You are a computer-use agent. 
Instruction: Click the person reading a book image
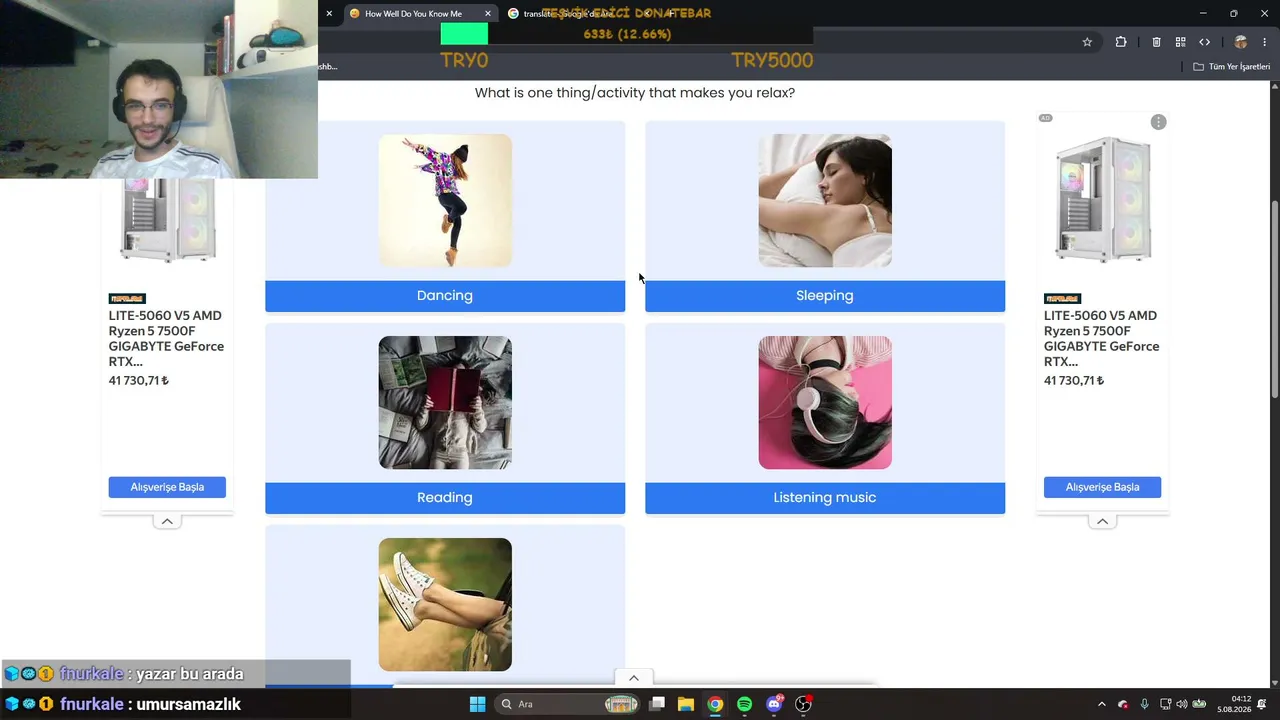445,403
